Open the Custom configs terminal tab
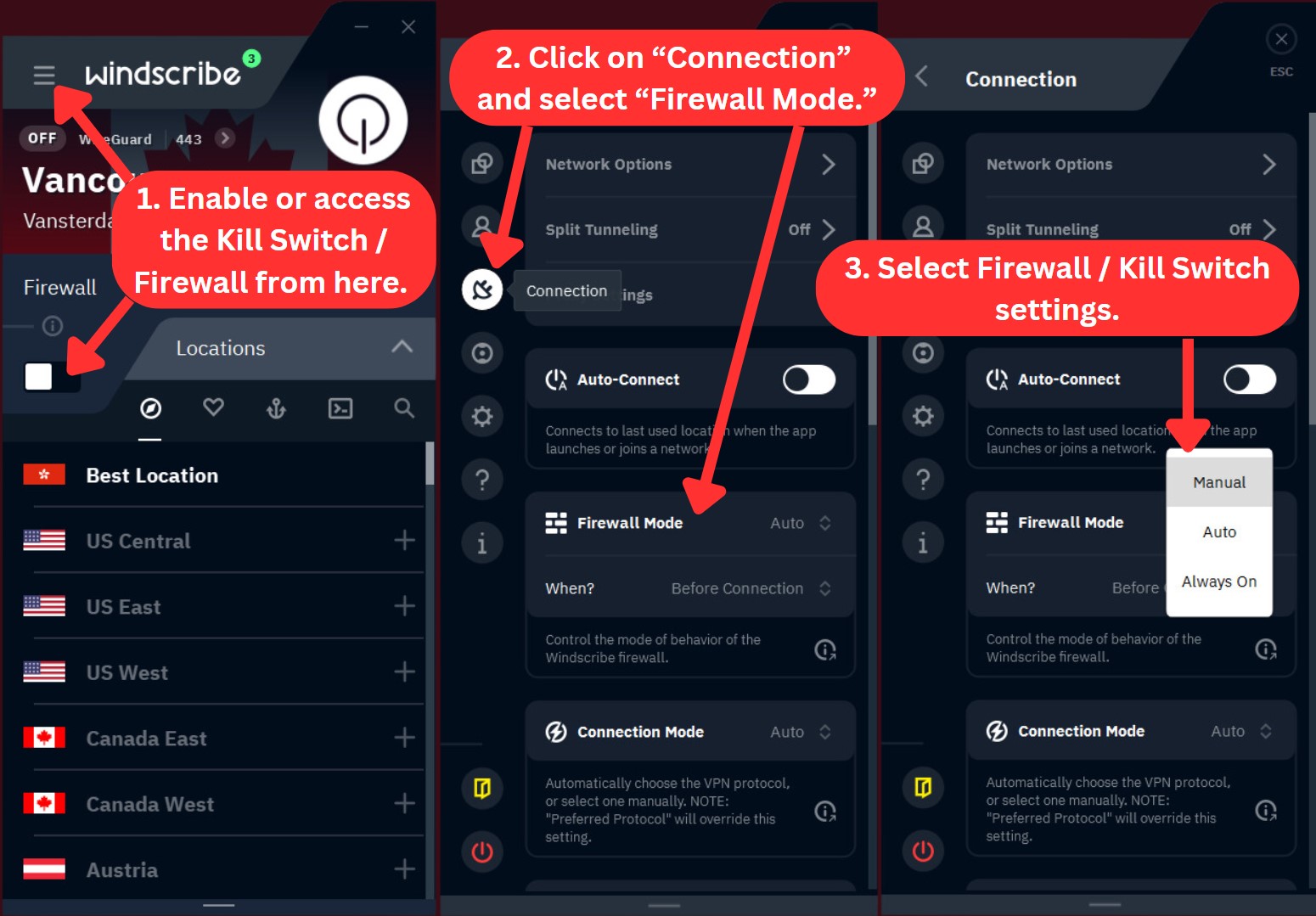1316x916 pixels. pyautogui.click(x=340, y=408)
